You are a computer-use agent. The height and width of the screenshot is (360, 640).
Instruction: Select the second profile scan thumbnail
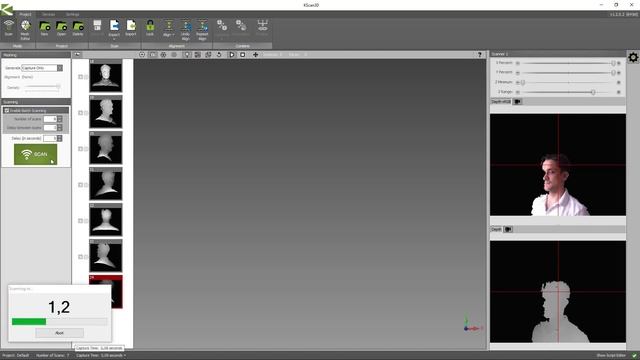pos(106,112)
